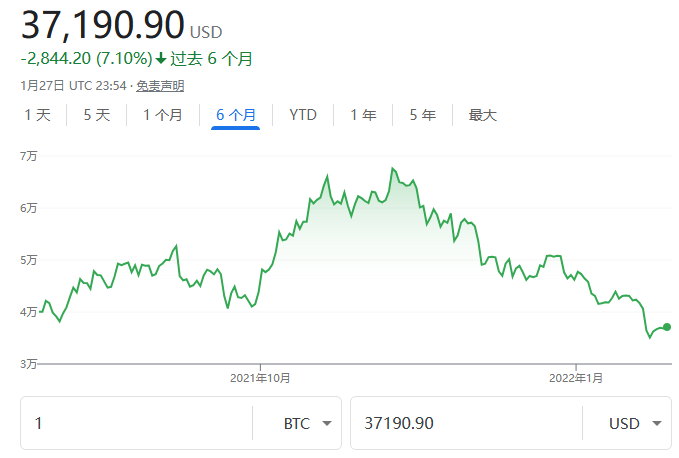Open the 免责声明 disclaimer link
Viewport: 679px width, 458px height.
coord(160,86)
